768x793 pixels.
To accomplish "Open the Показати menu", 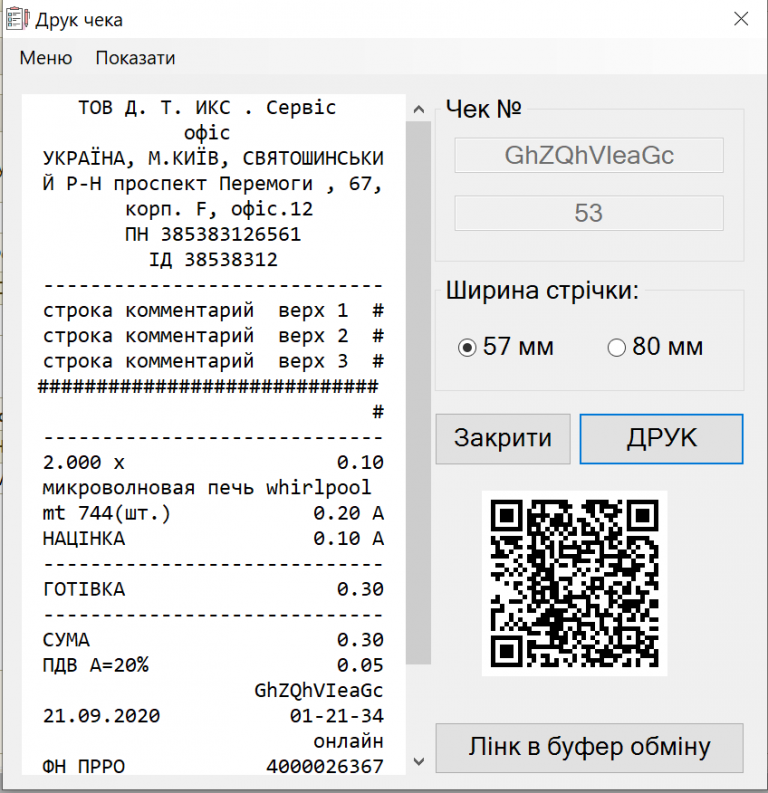I will pyautogui.click(x=135, y=58).
